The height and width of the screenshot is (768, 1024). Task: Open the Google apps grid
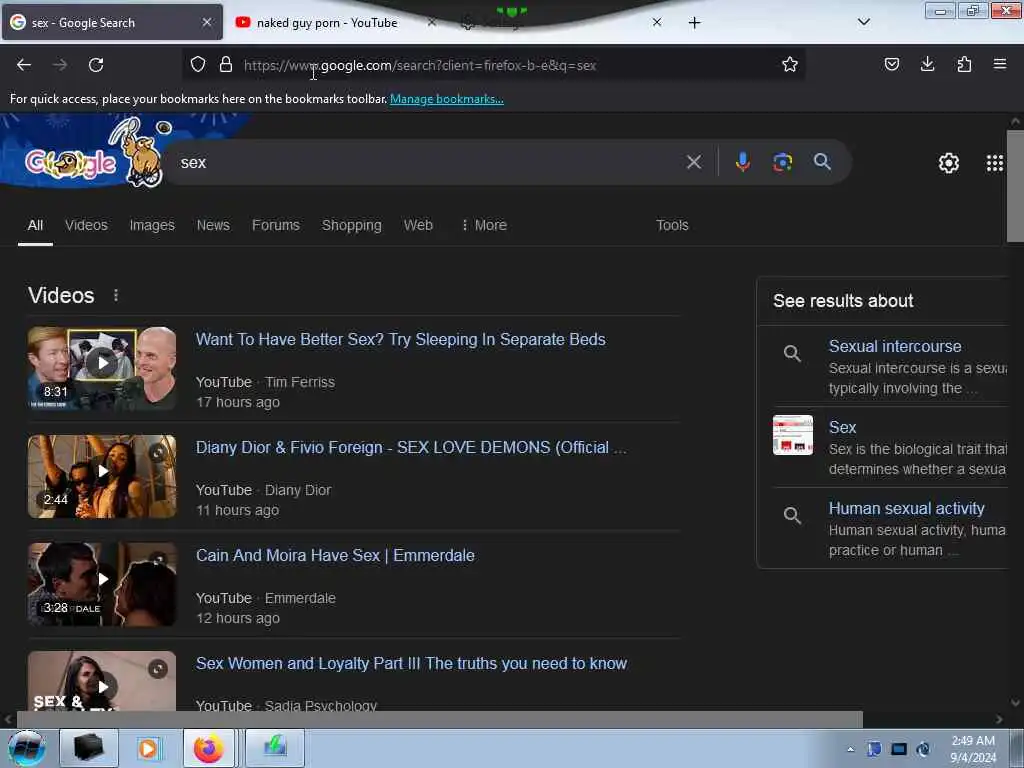(x=994, y=163)
